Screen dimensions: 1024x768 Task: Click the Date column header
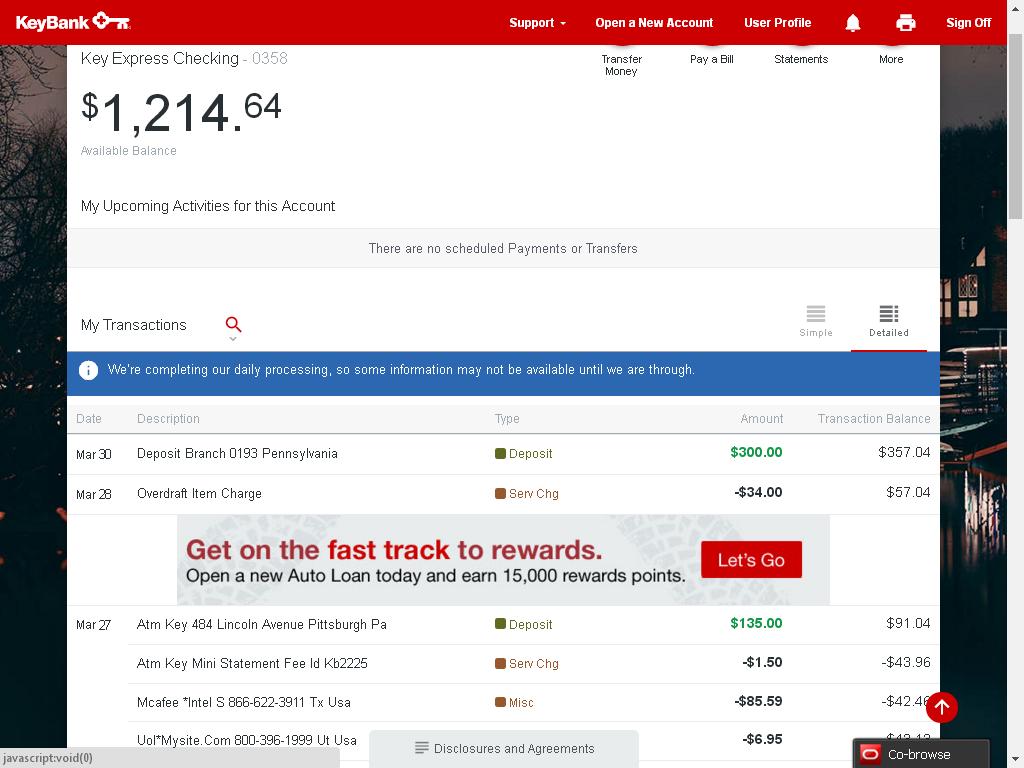click(x=89, y=419)
